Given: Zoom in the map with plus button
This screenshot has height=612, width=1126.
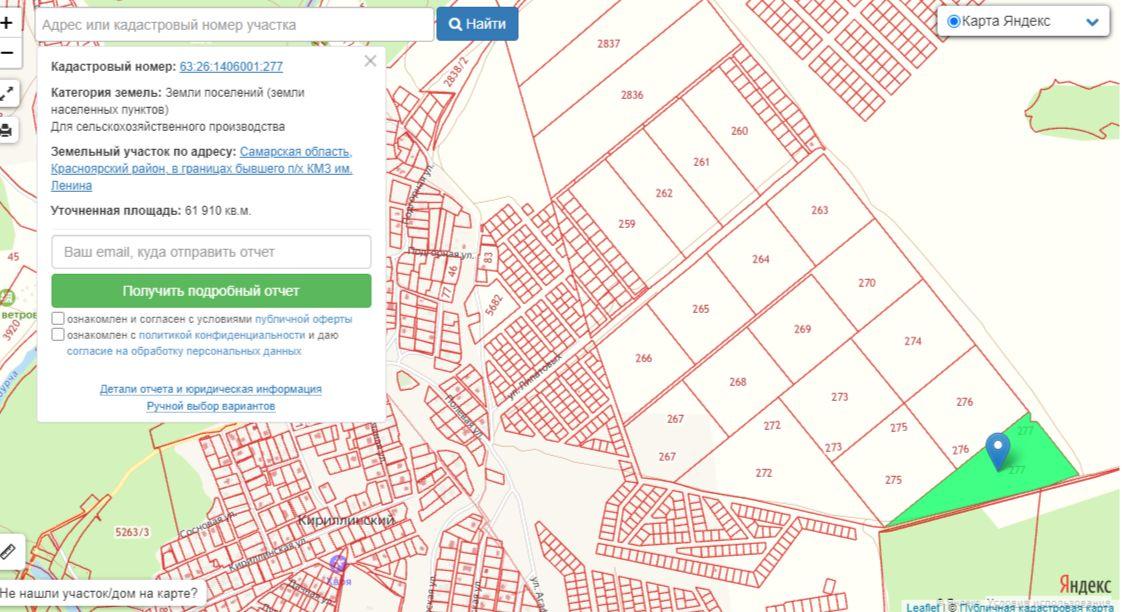Looking at the screenshot, I should point(7,22).
